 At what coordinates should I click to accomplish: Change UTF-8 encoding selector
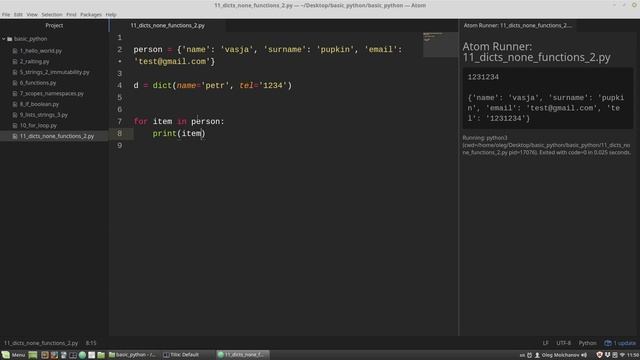pyautogui.click(x=564, y=343)
